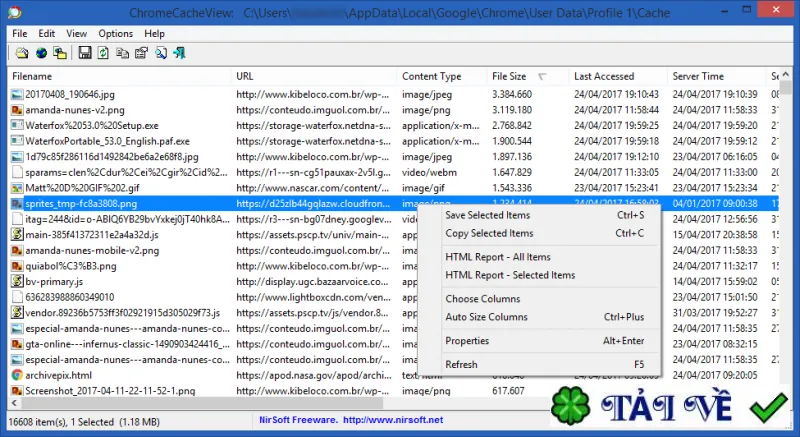Click the blank file icon of 636283988860349010
This screenshot has height=437, width=800.
point(17,297)
